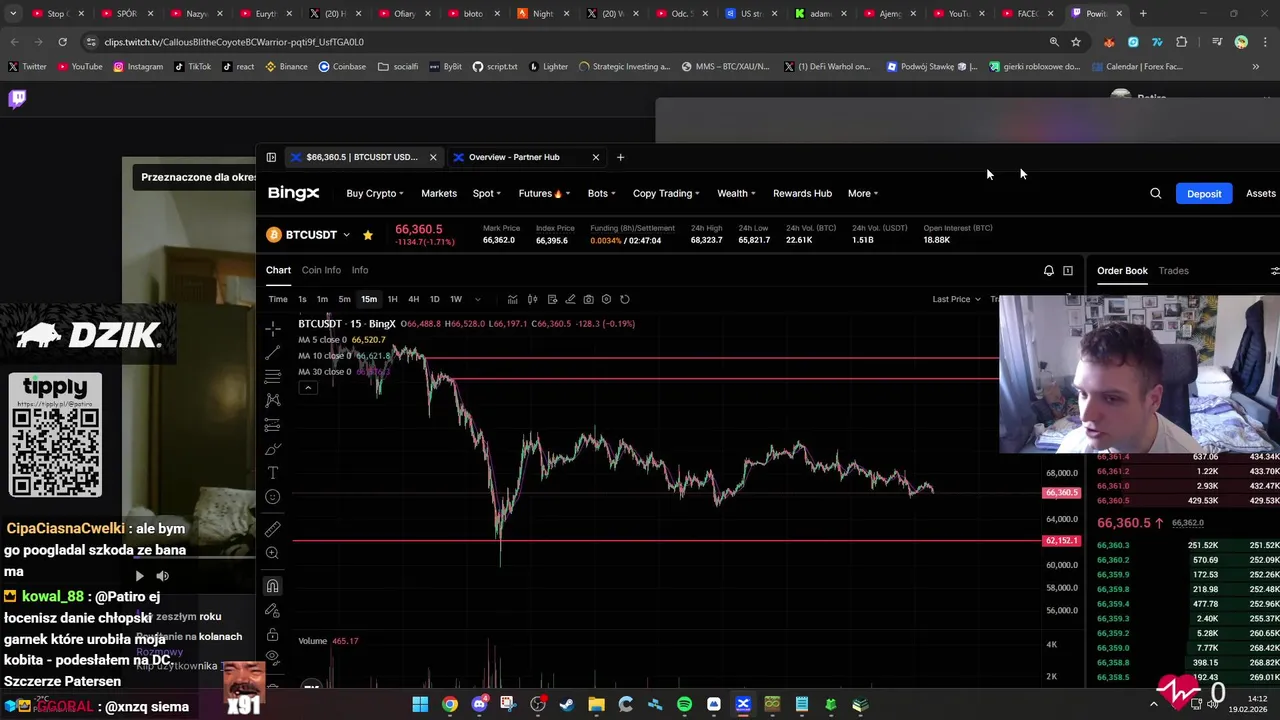Select the 5m timeframe

(344, 299)
